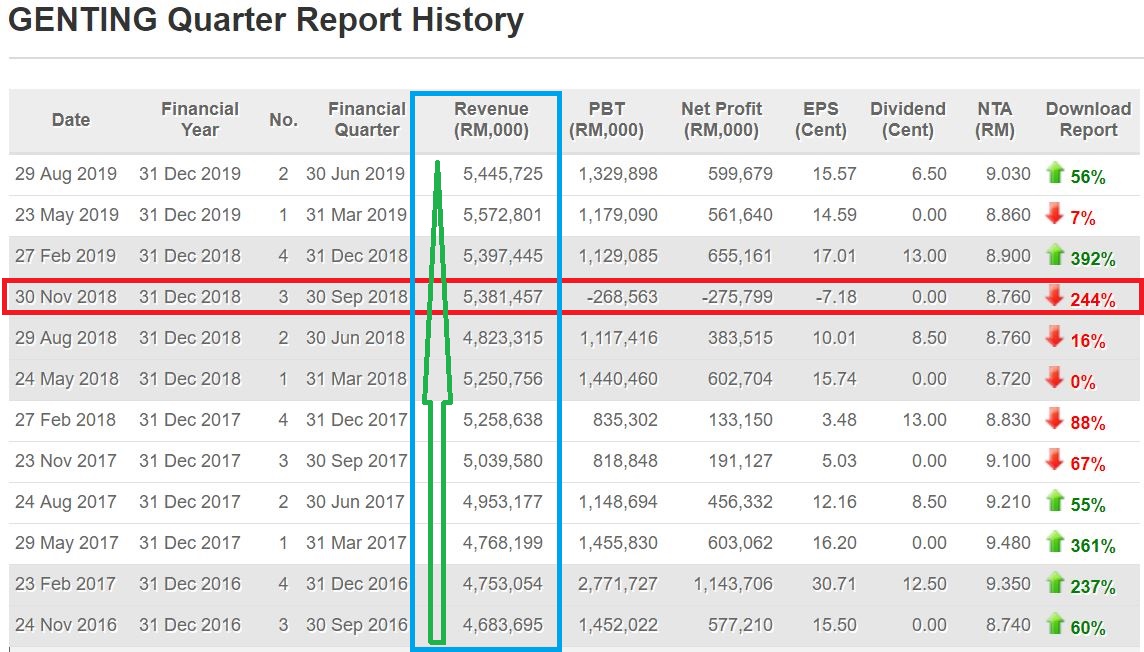1144x652 pixels.
Task: Click the Dividend (Cent) column header
Action: [x=908, y=120]
